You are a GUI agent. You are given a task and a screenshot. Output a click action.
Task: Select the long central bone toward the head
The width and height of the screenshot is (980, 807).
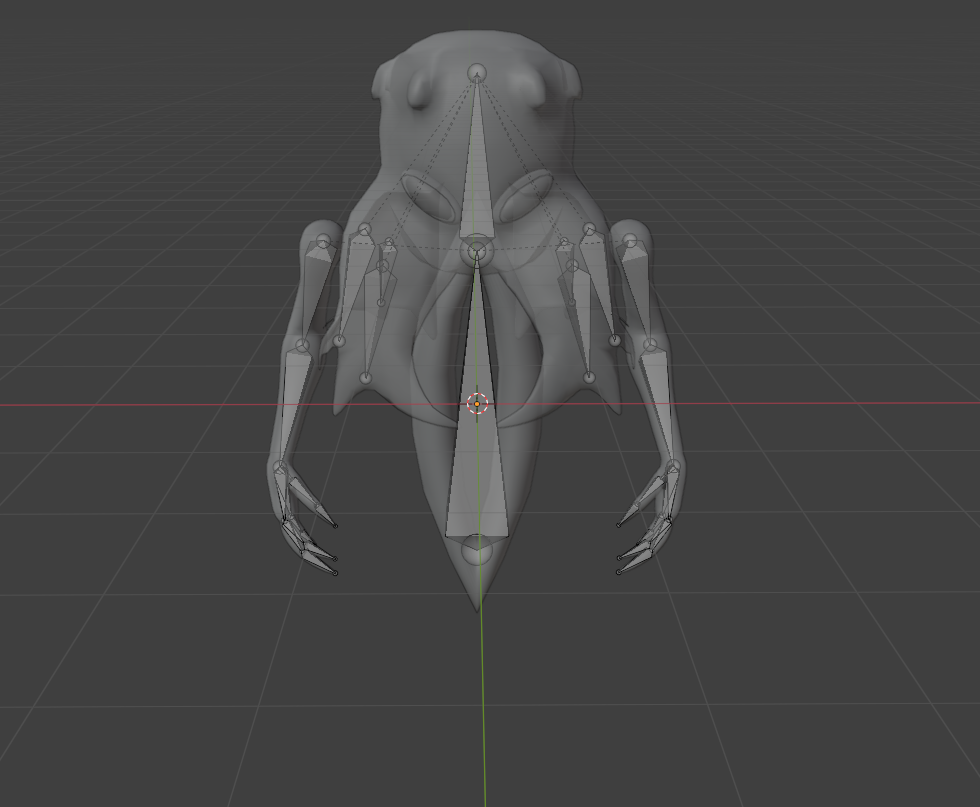click(x=477, y=163)
